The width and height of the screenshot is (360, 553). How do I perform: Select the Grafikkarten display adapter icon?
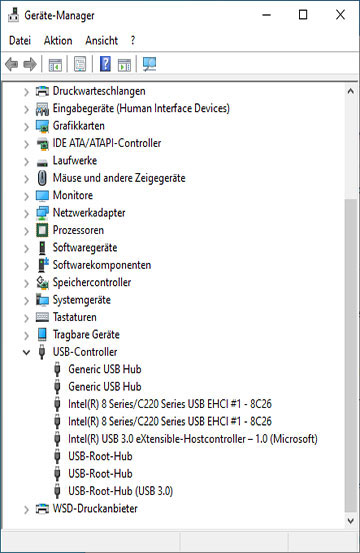(x=42, y=126)
